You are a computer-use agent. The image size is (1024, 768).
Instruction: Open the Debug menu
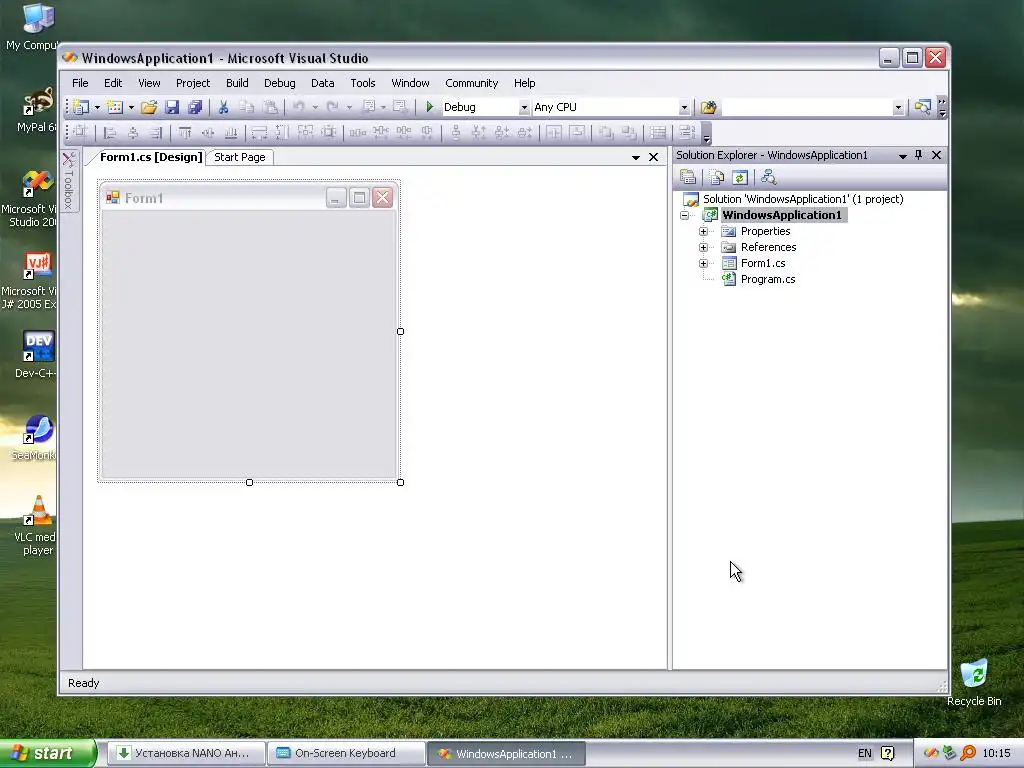tap(280, 83)
